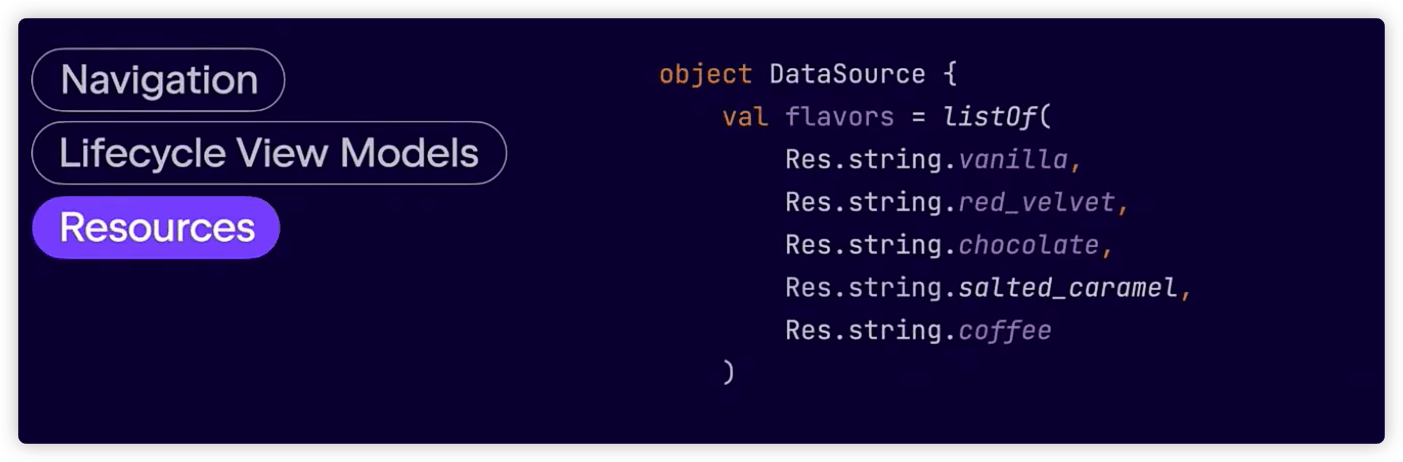Viewport: 1403px width, 462px height.
Task: Click the 'salted_caramel' resource identifier
Action: (x=1067, y=288)
